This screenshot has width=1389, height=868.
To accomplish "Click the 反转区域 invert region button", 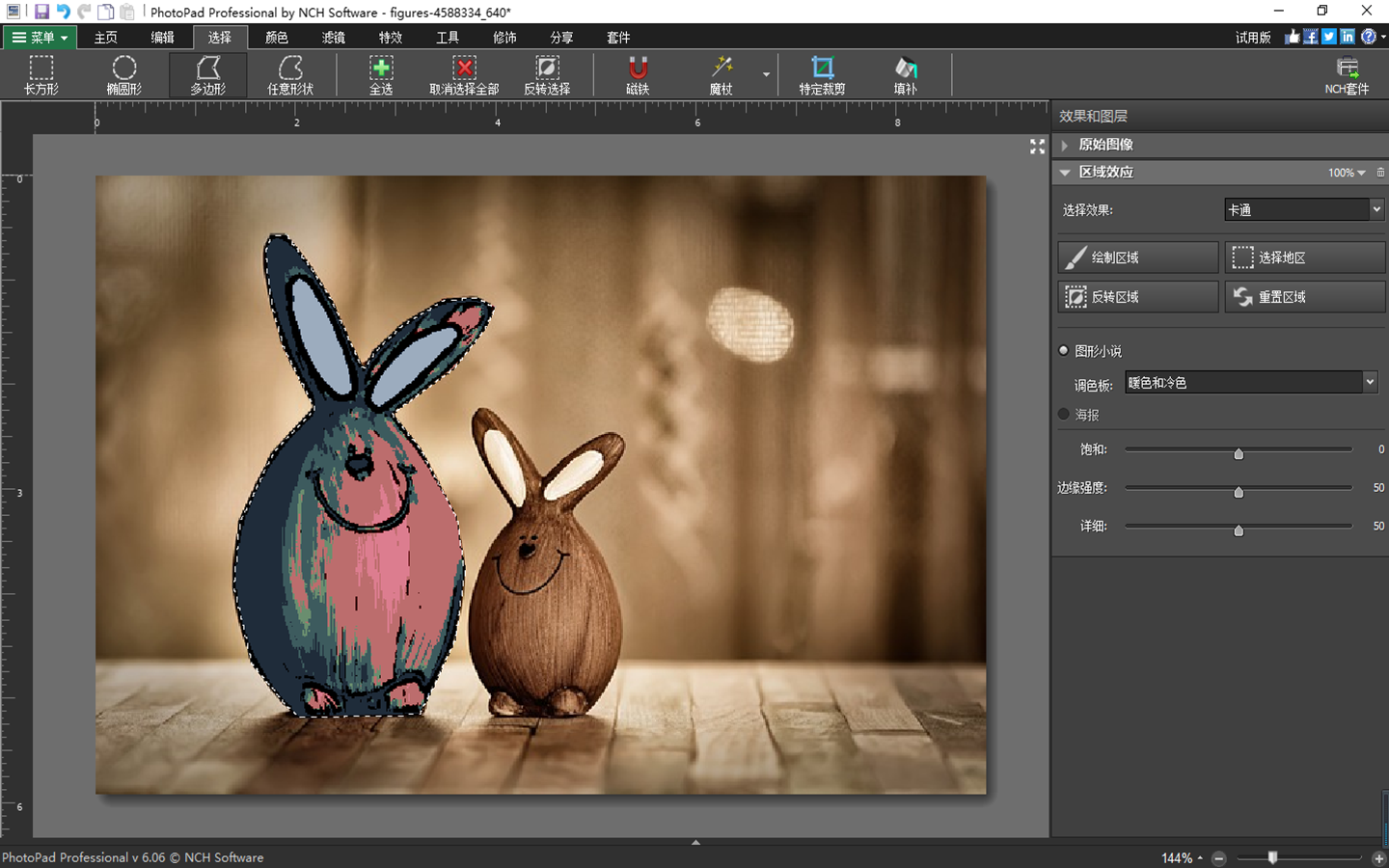I will click(1137, 296).
